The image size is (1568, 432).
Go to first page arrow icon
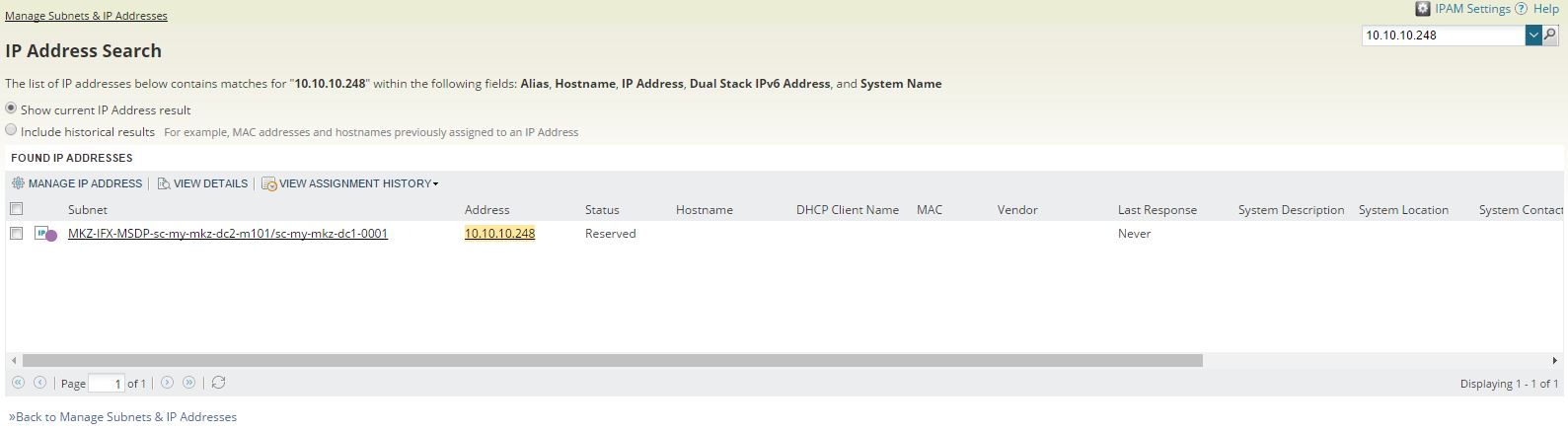18,383
